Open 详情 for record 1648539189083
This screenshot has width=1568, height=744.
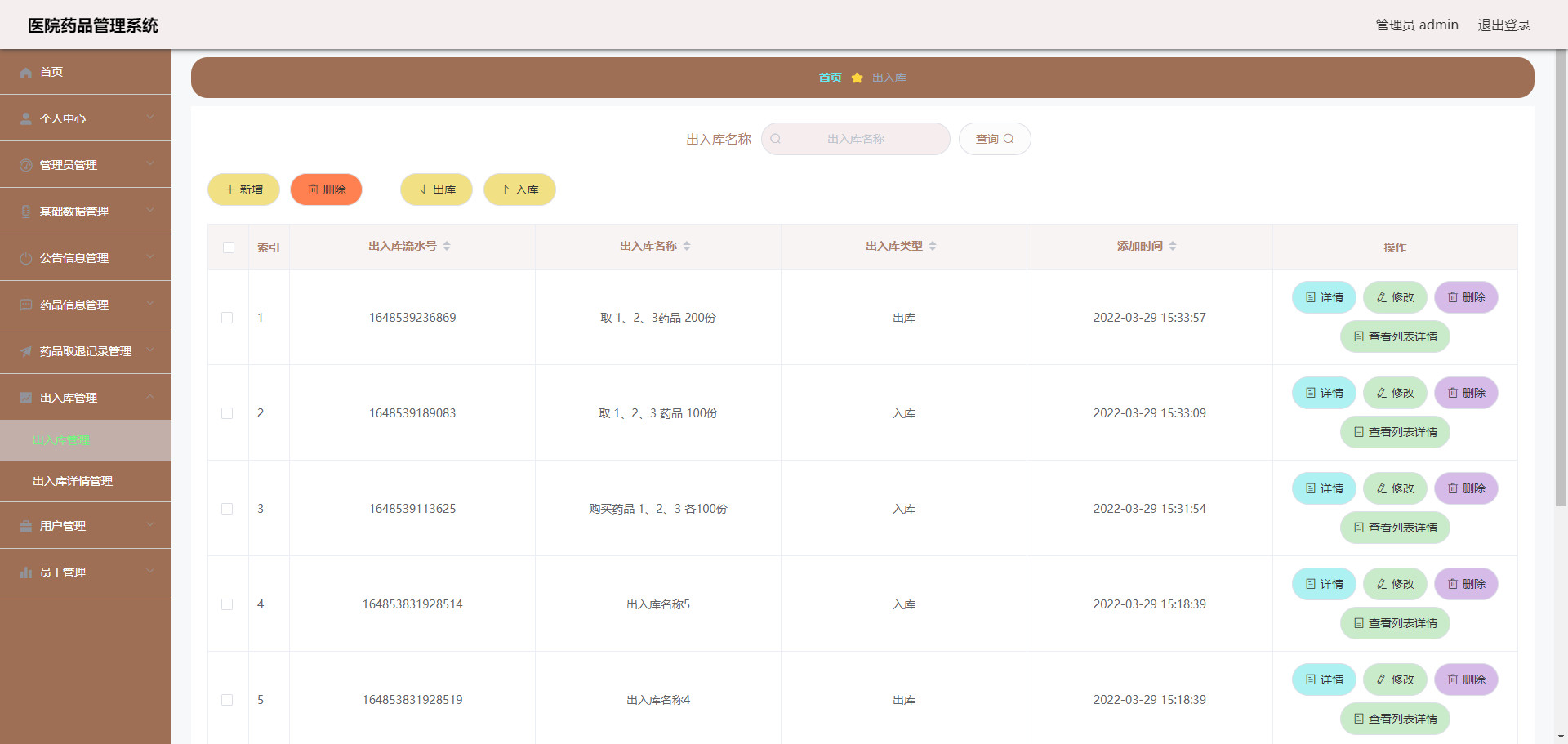1324,393
